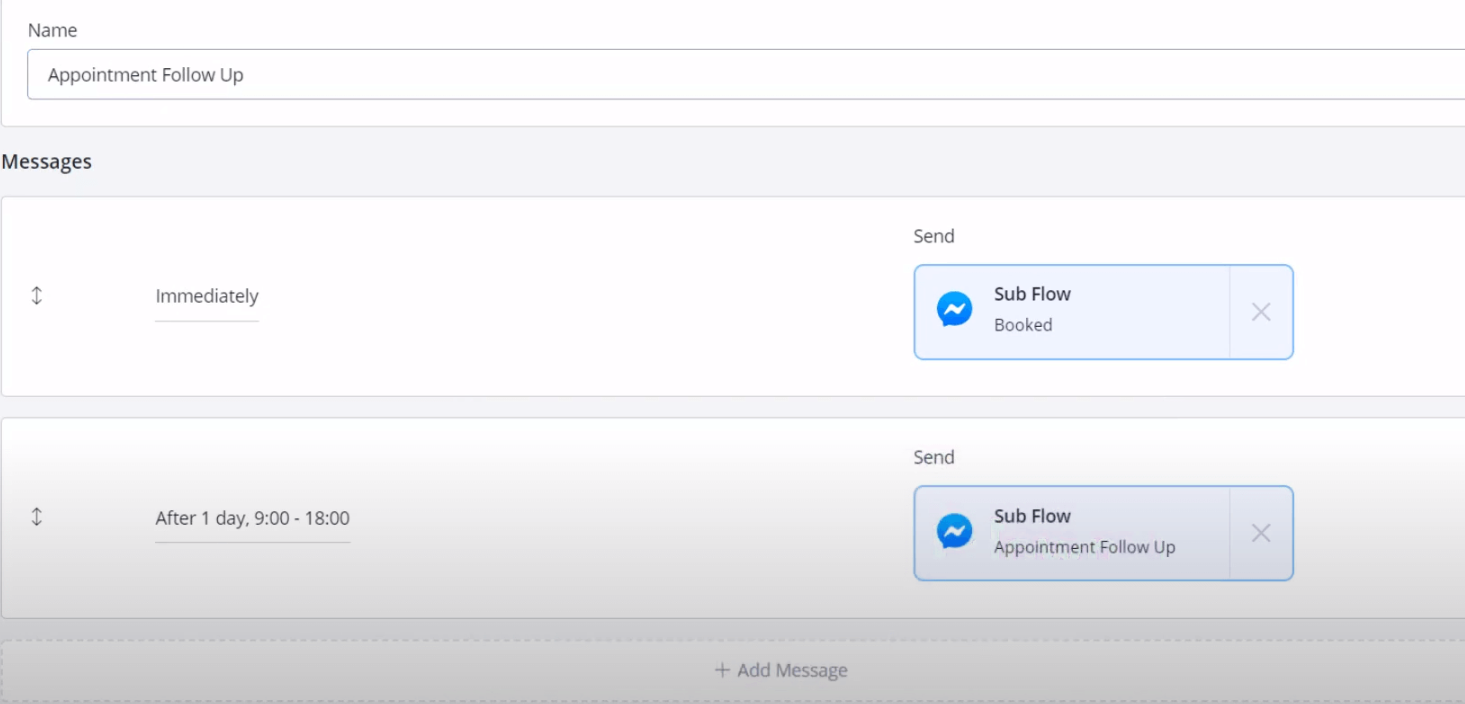This screenshot has height=704, width=1465.
Task: Grab the reorder arrows for the Immediately message
Action: 37,296
